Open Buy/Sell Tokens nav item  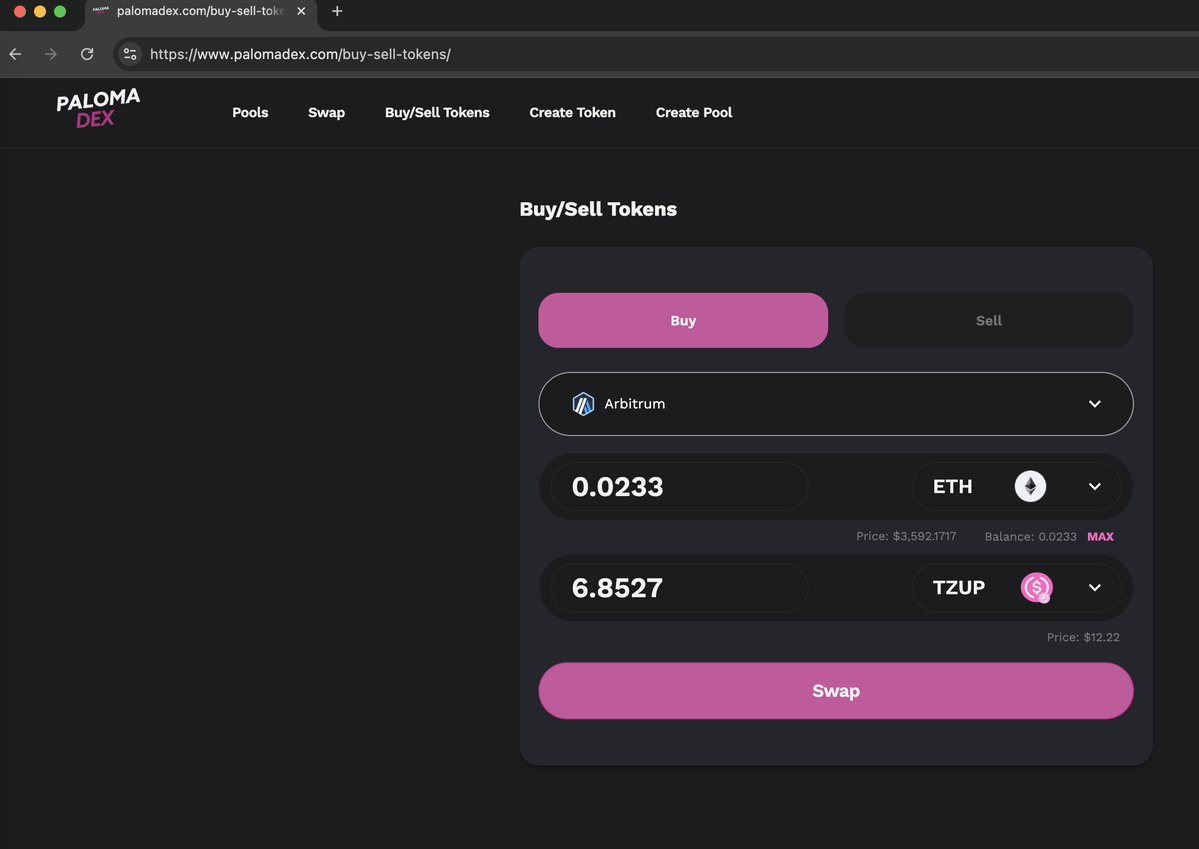[x=437, y=112]
